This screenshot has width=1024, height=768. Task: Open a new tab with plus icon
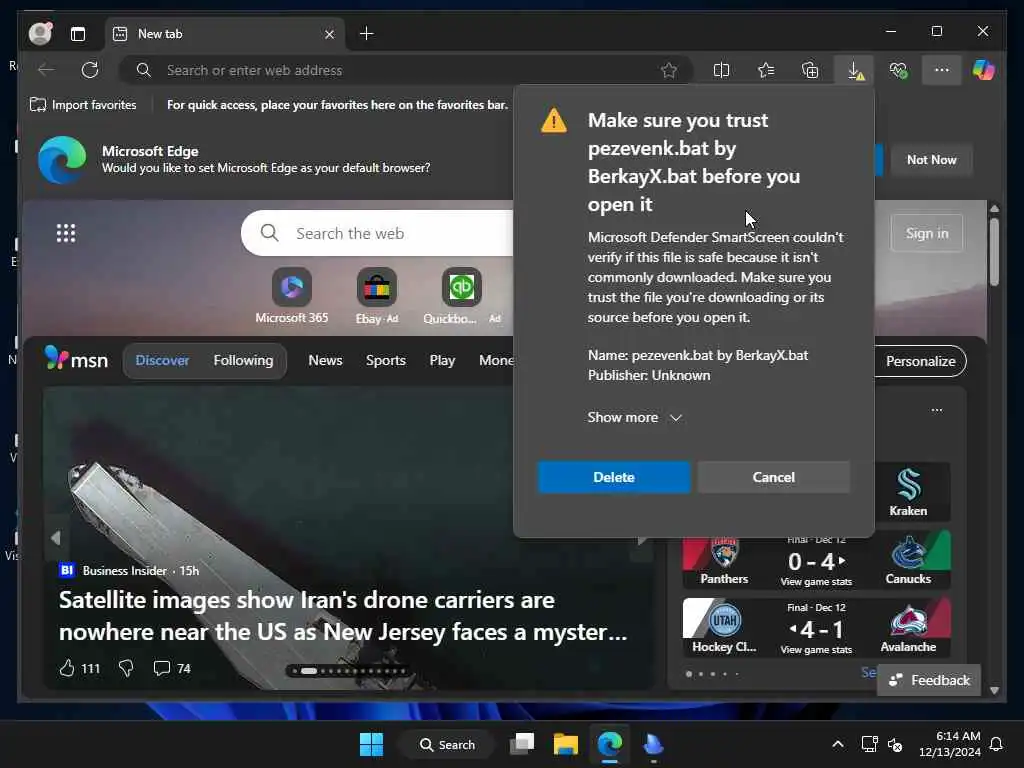[x=366, y=33]
